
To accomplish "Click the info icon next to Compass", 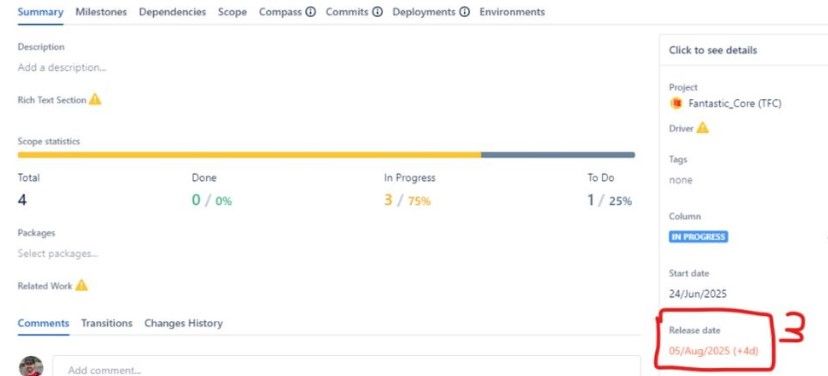I will pos(310,12).
